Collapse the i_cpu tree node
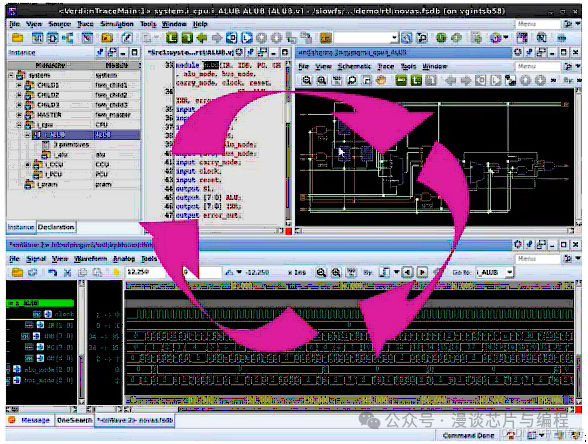 19,125
